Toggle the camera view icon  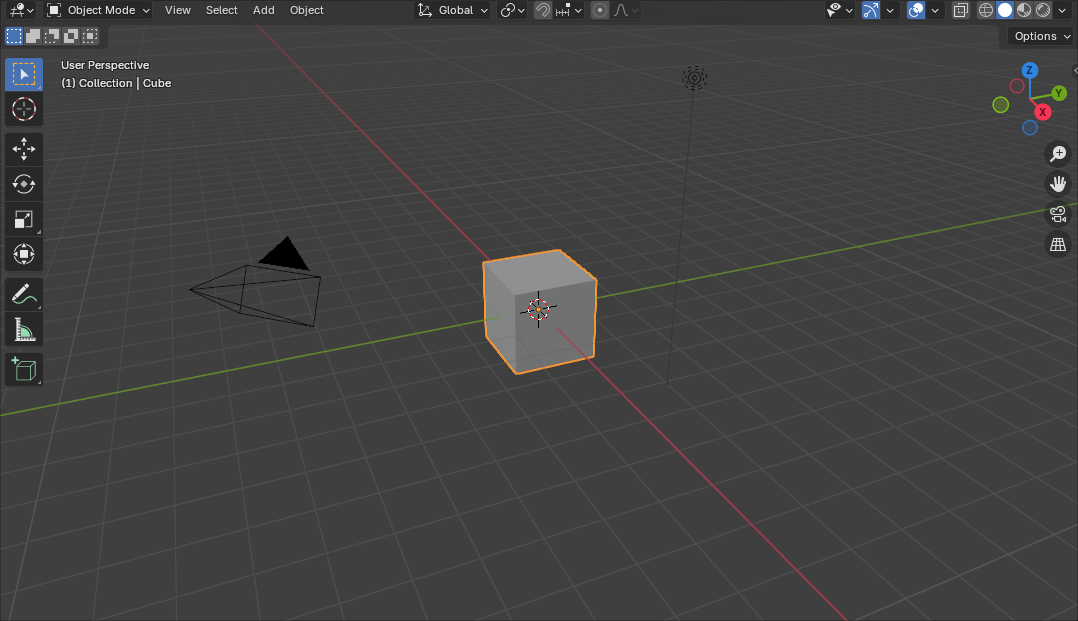coord(1058,214)
